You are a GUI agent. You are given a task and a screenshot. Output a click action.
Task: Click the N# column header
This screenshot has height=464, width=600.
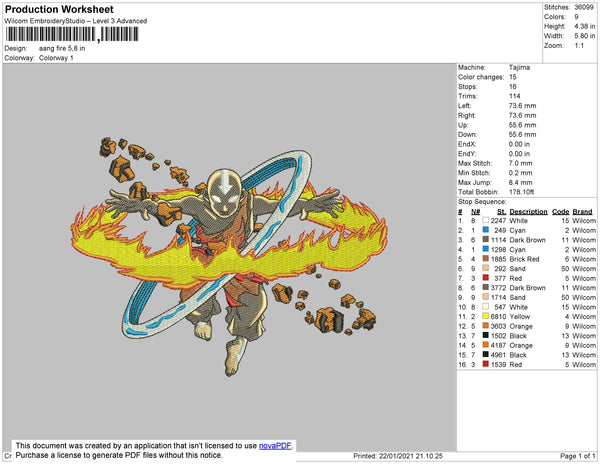coord(476,212)
